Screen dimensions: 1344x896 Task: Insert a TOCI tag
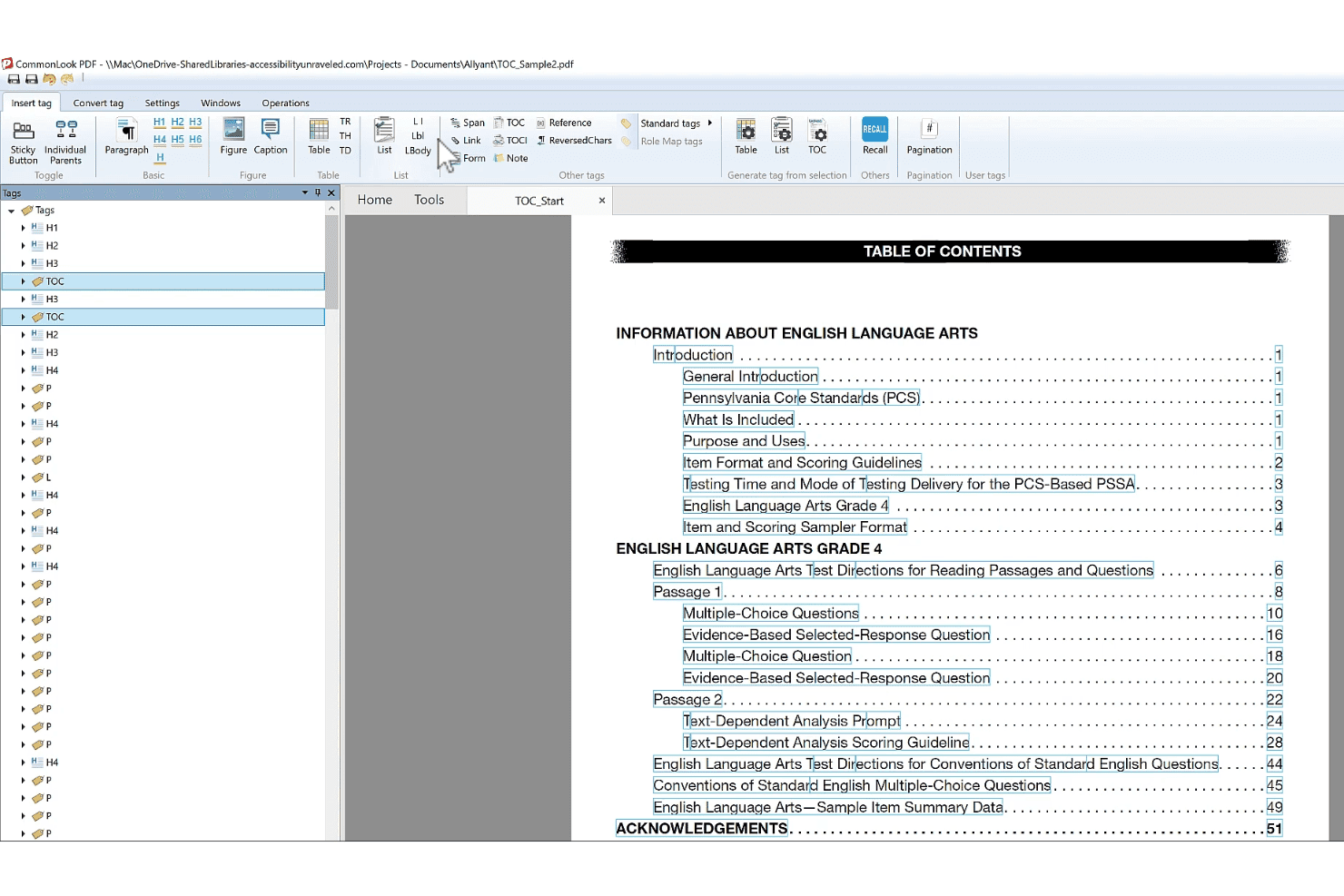pyautogui.click(x=510, y=141)
